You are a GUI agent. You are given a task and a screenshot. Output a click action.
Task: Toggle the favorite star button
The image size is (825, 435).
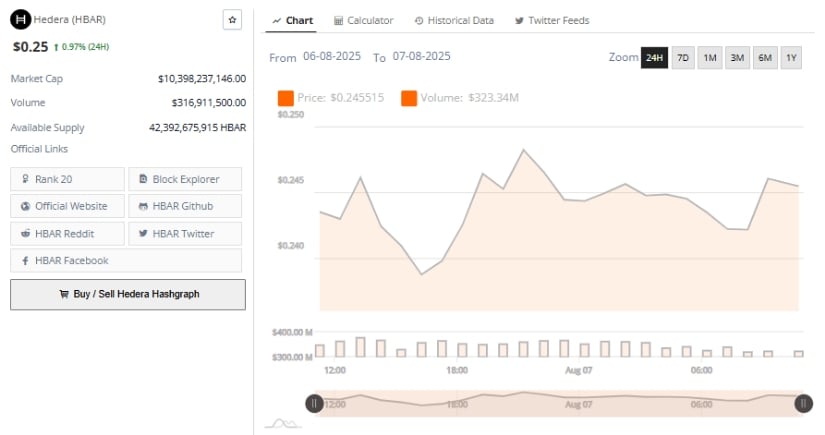tap(232, 20)
